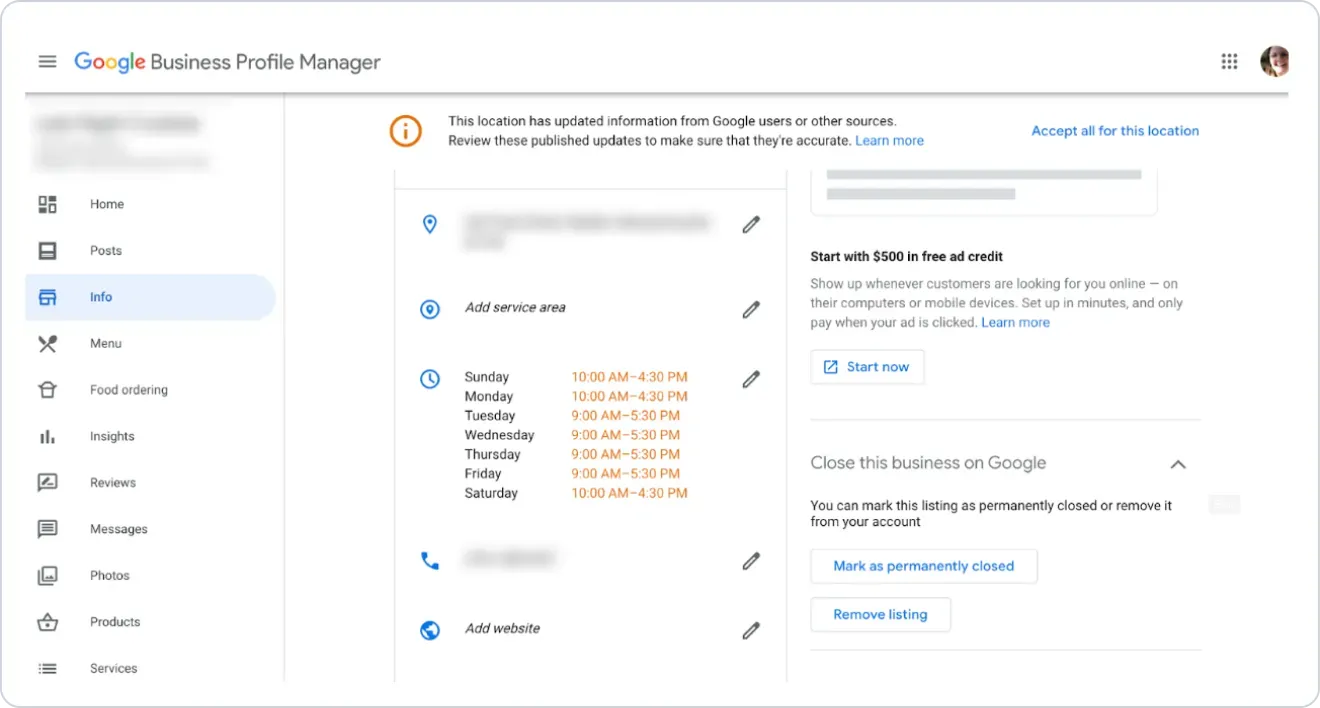Screen dimensions: 1320x708
Task: Click Start with $500 in free ad credit heading
Action: [907, 257]
